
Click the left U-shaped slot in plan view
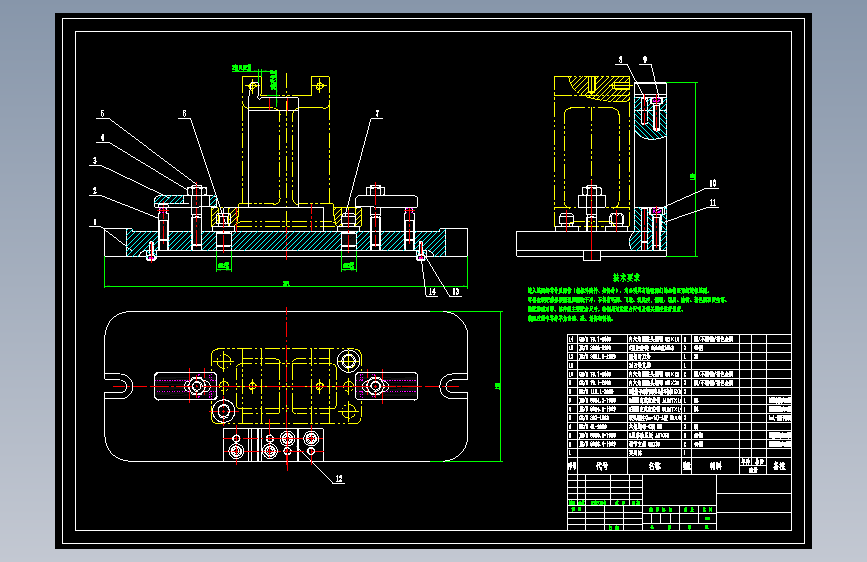coord(118,386)
